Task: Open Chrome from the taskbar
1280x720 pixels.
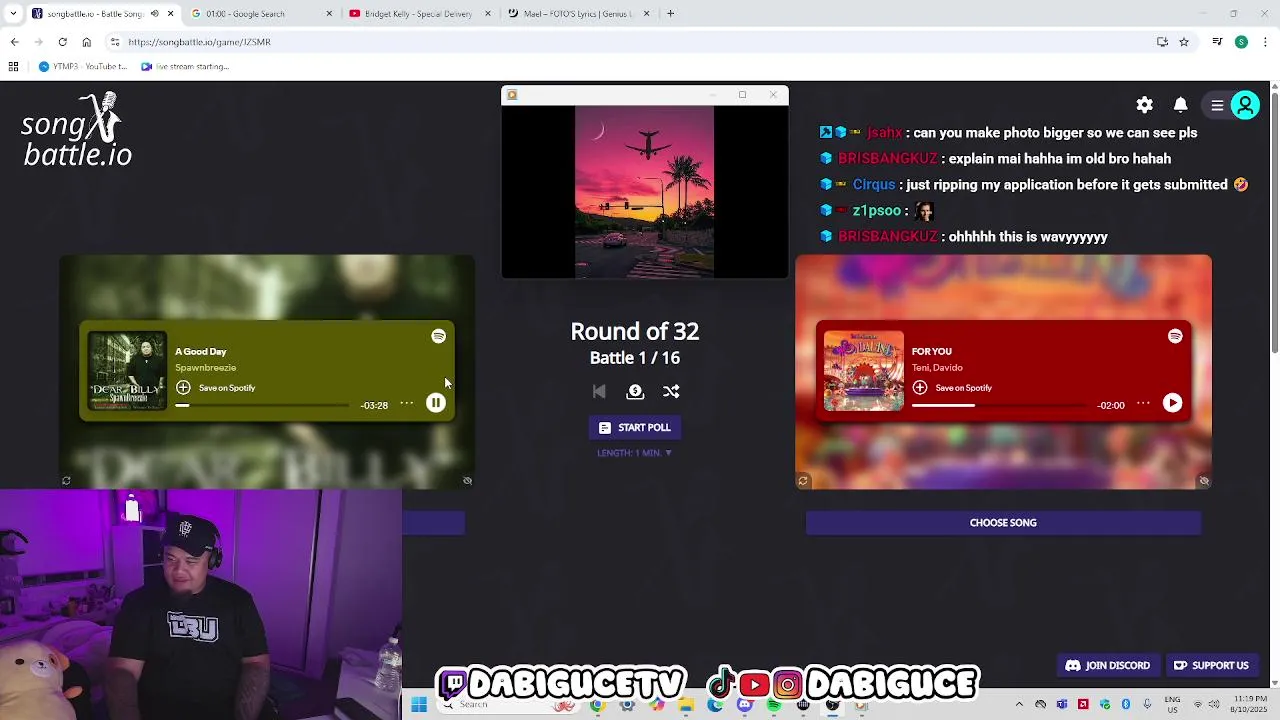Action: (597, 705)
